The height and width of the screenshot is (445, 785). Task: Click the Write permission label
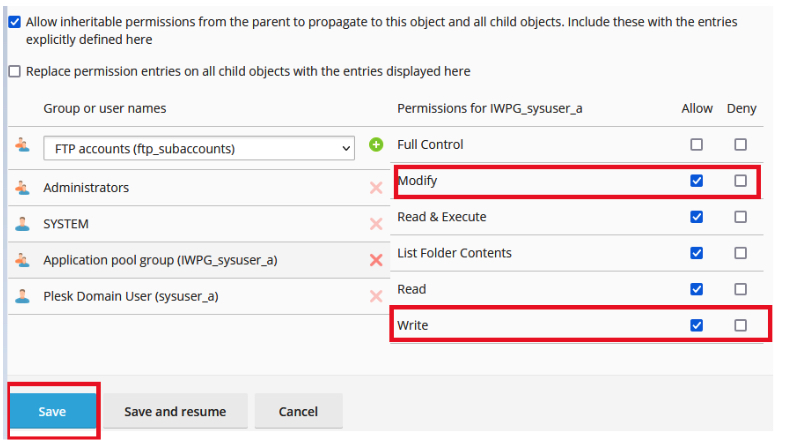tap(413, 325)
